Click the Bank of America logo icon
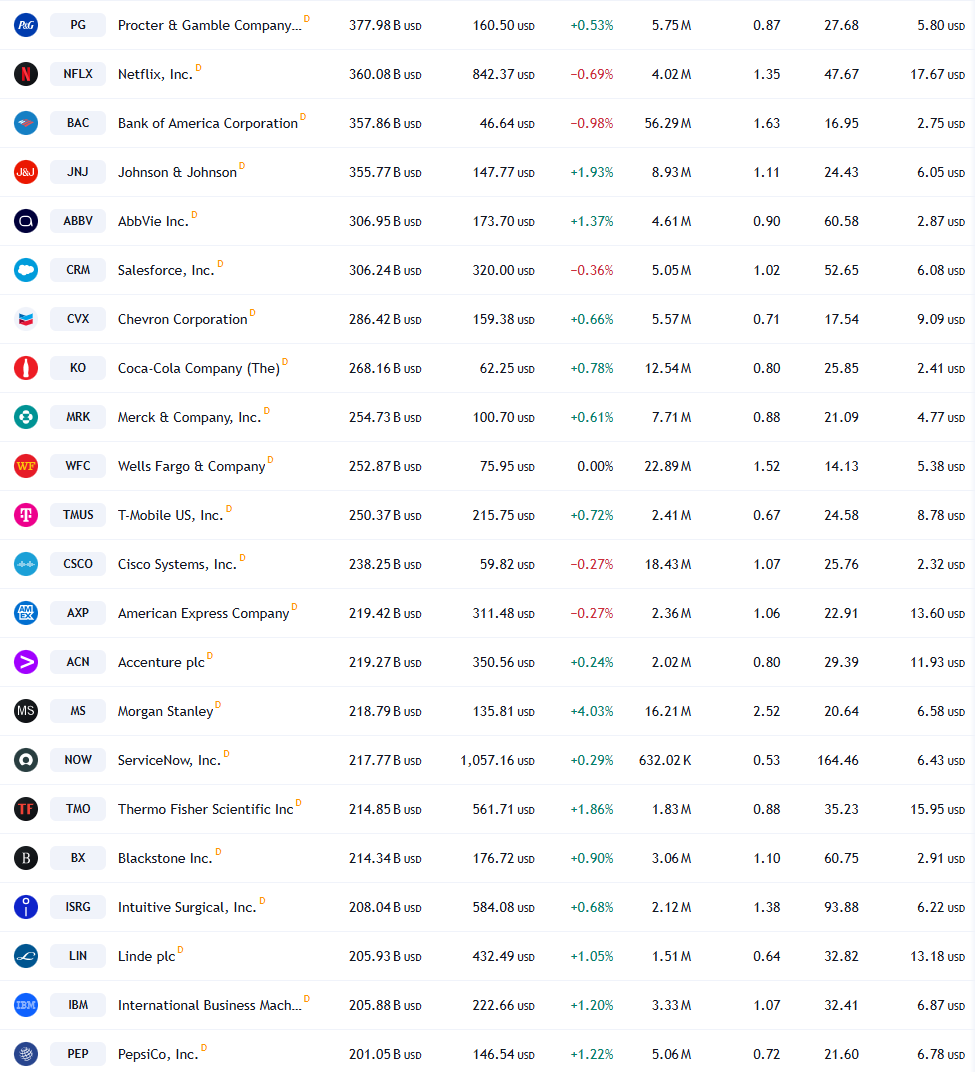The height and width of the screenshot is (1072, 975). (26, 123)
